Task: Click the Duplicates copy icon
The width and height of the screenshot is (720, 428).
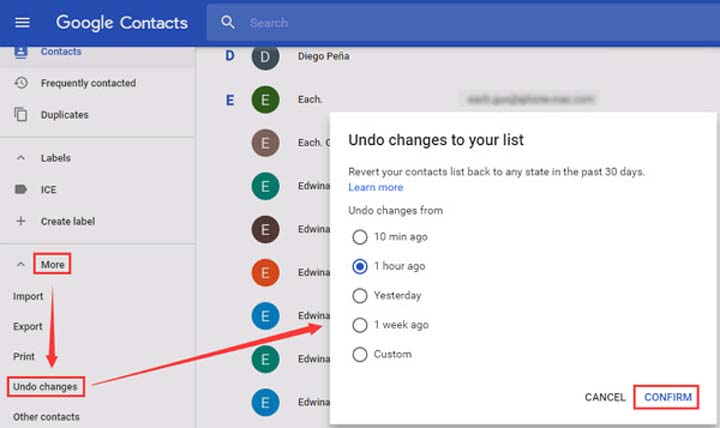Action: (x=21, y=115)
